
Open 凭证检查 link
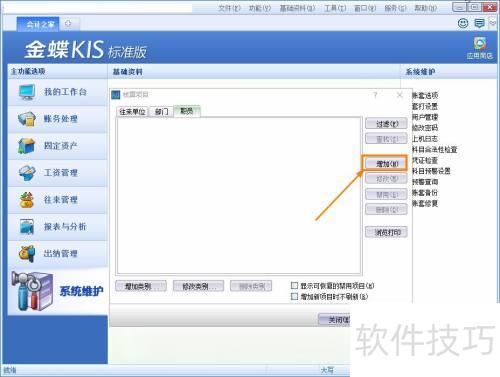point(425,160)
